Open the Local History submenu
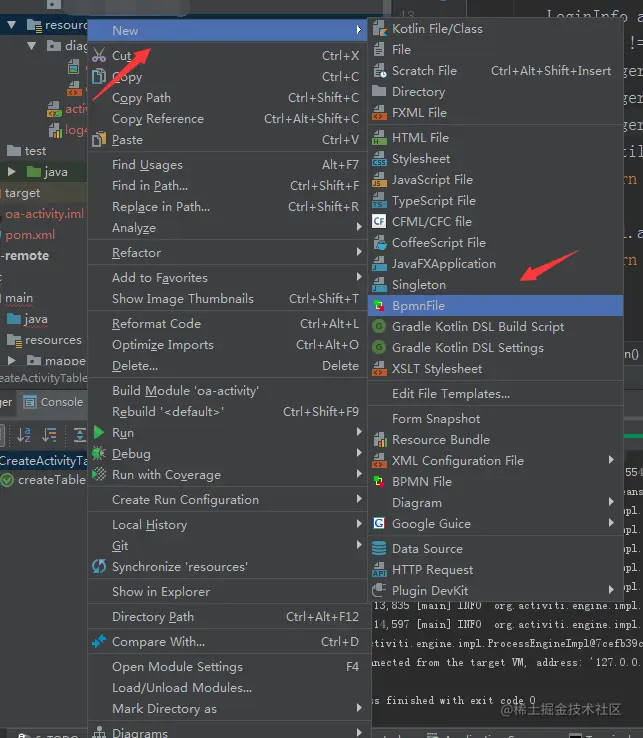The height and width of the screenshot is (738, 643). [x=227, y=525]
